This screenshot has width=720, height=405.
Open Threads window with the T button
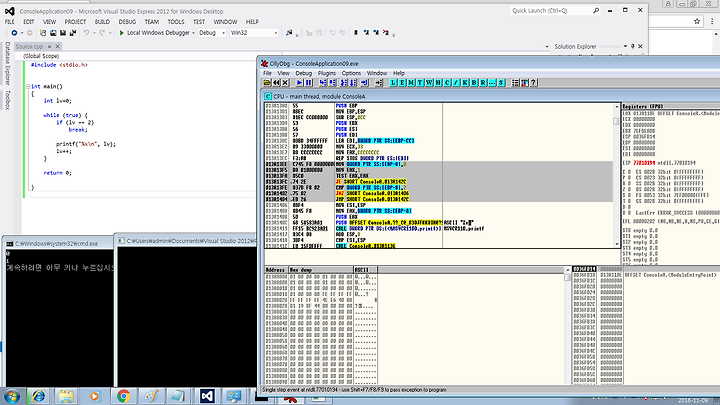420,83
